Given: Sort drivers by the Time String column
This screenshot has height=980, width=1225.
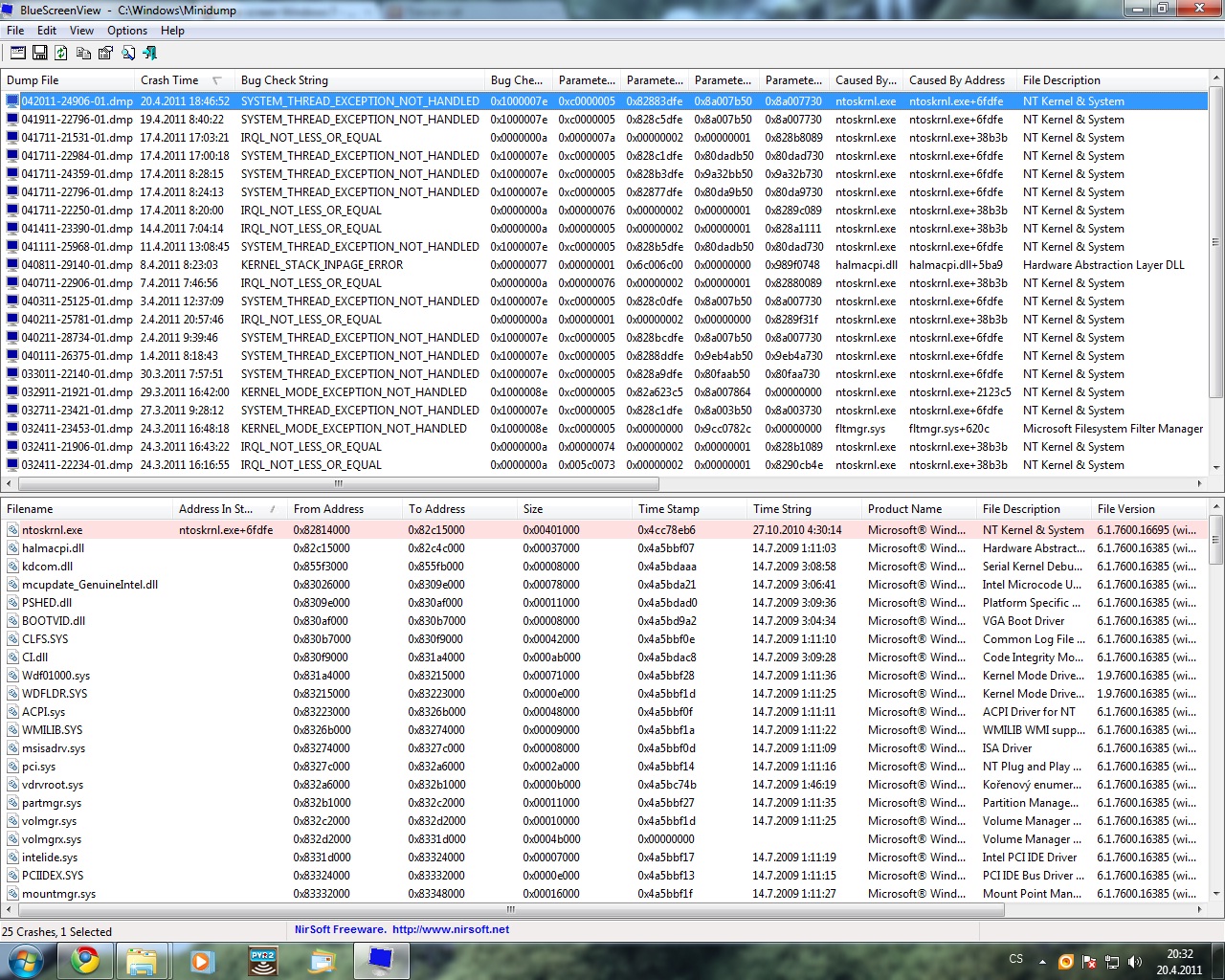Looking at the screenshot, I should coord(805,509).
